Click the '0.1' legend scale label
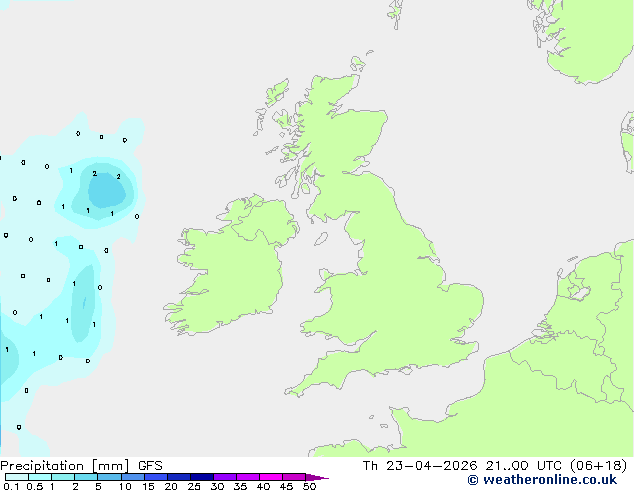The width and height of the screenshot is (634, 490). pyautogui.click(x=11, y=486)
